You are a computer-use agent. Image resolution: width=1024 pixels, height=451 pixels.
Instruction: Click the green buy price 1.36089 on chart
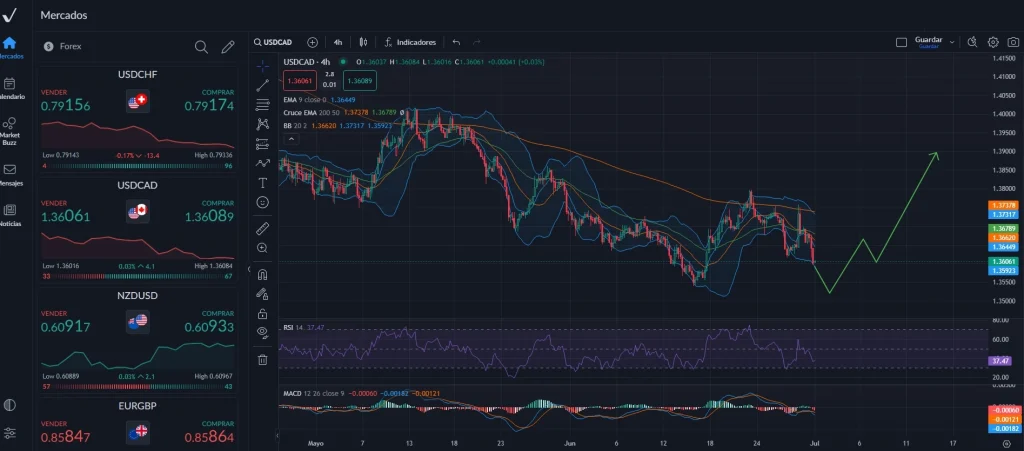pos(360,81)
